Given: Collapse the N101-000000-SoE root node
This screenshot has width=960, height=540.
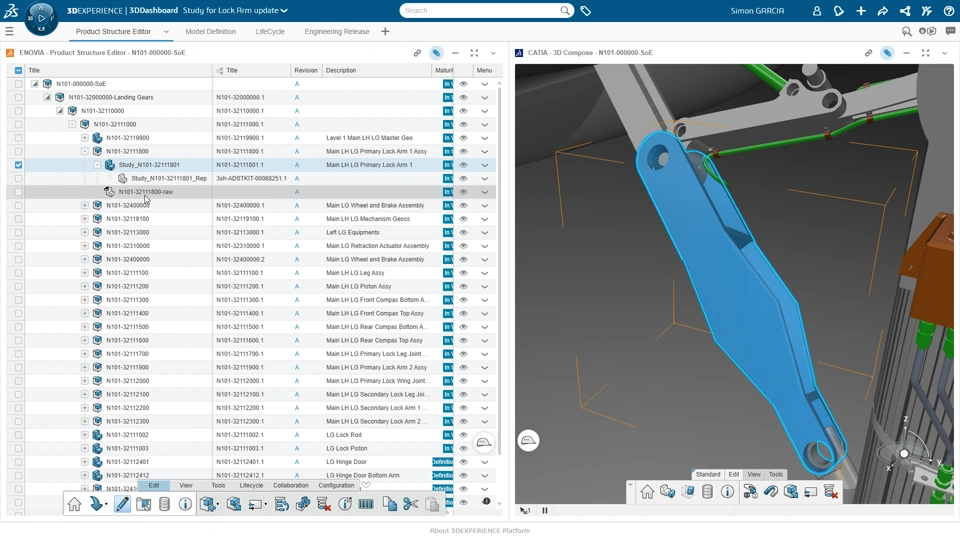Looking at the screenshot, I should [35, 84].
